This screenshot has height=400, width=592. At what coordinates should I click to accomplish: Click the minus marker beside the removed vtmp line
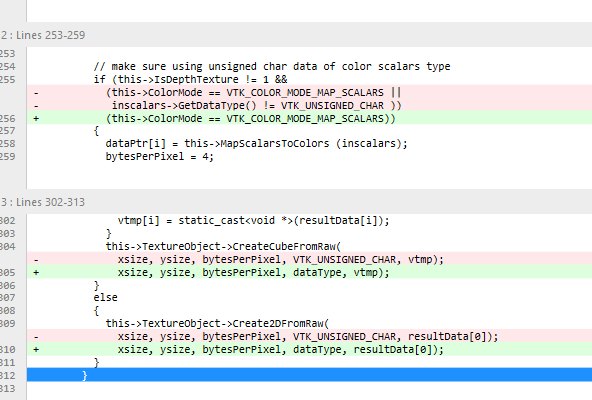tap(36, 260)
